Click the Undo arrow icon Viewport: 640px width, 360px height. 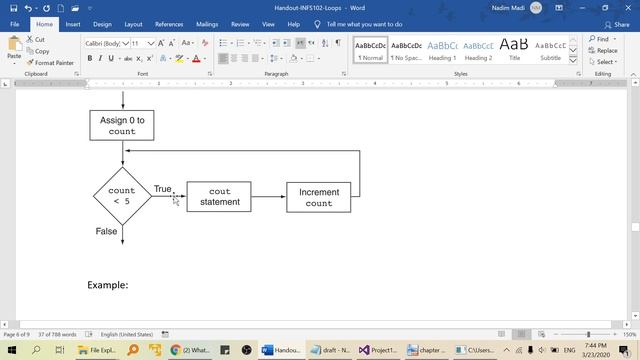28,8
